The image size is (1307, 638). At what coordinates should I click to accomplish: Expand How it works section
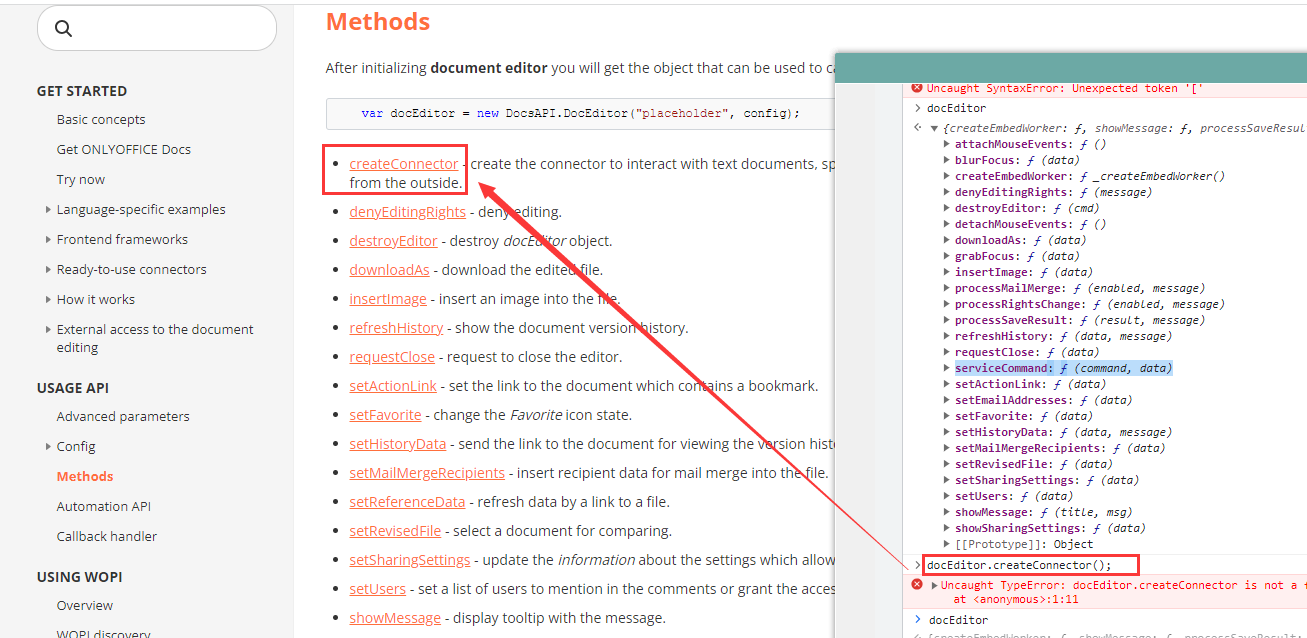point(49,300)
